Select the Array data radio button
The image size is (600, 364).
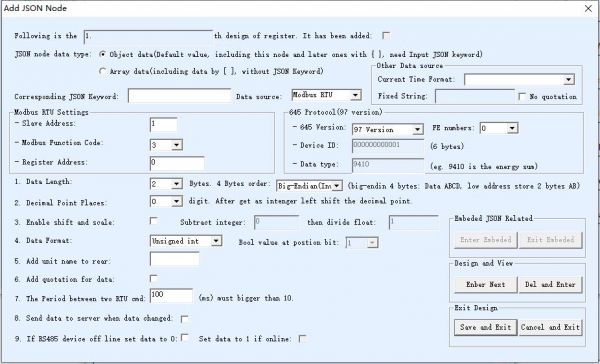pyautogui.click(x=103, y=71)
